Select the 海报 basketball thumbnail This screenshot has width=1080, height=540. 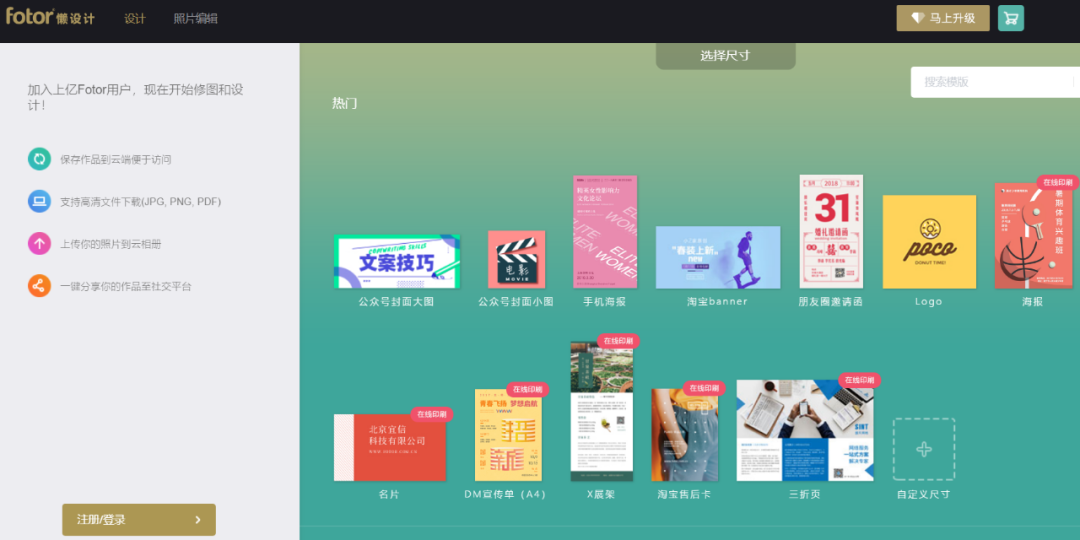coord(1033,236)
